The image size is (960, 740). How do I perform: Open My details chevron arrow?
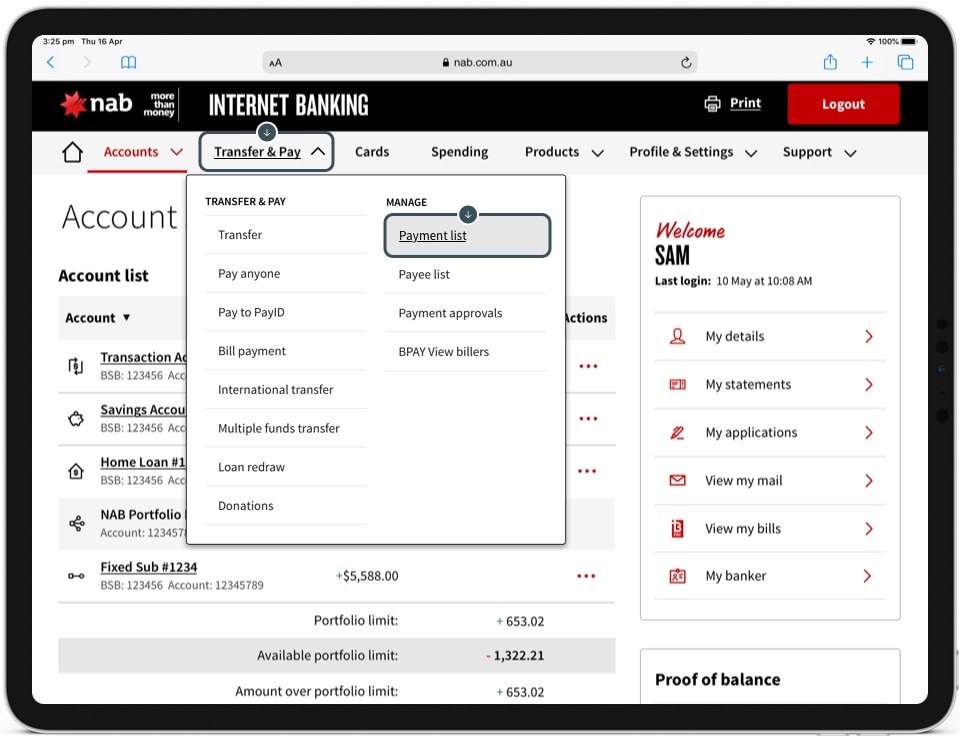[869, 336]
